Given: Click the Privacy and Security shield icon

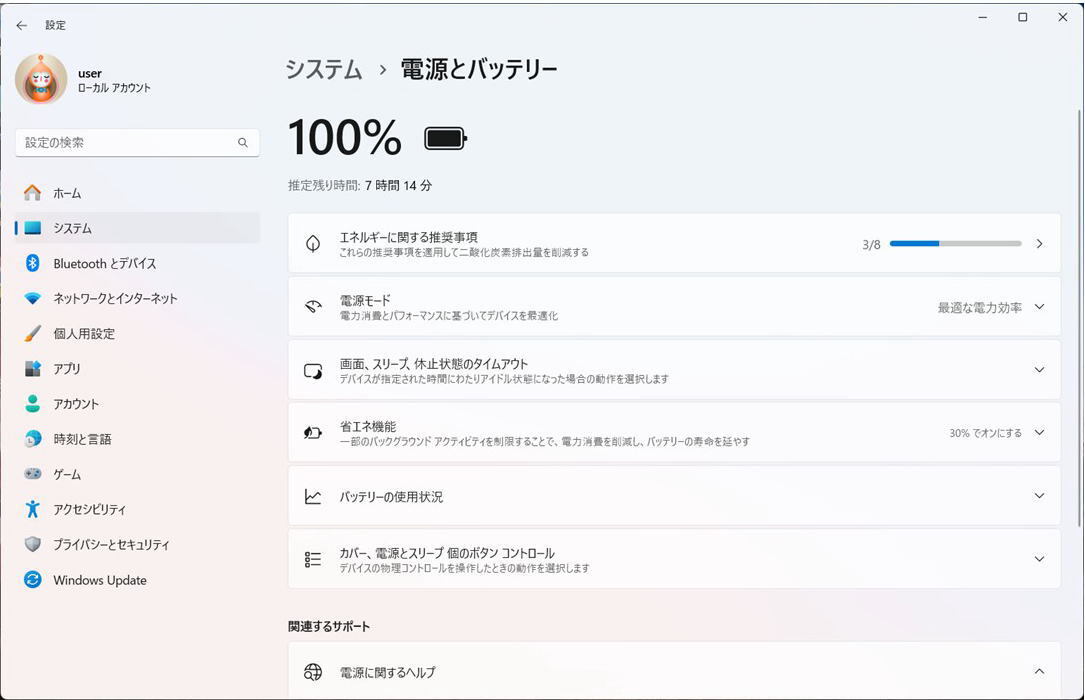Looking at the screenshot, I should click(x=33, y=544).
